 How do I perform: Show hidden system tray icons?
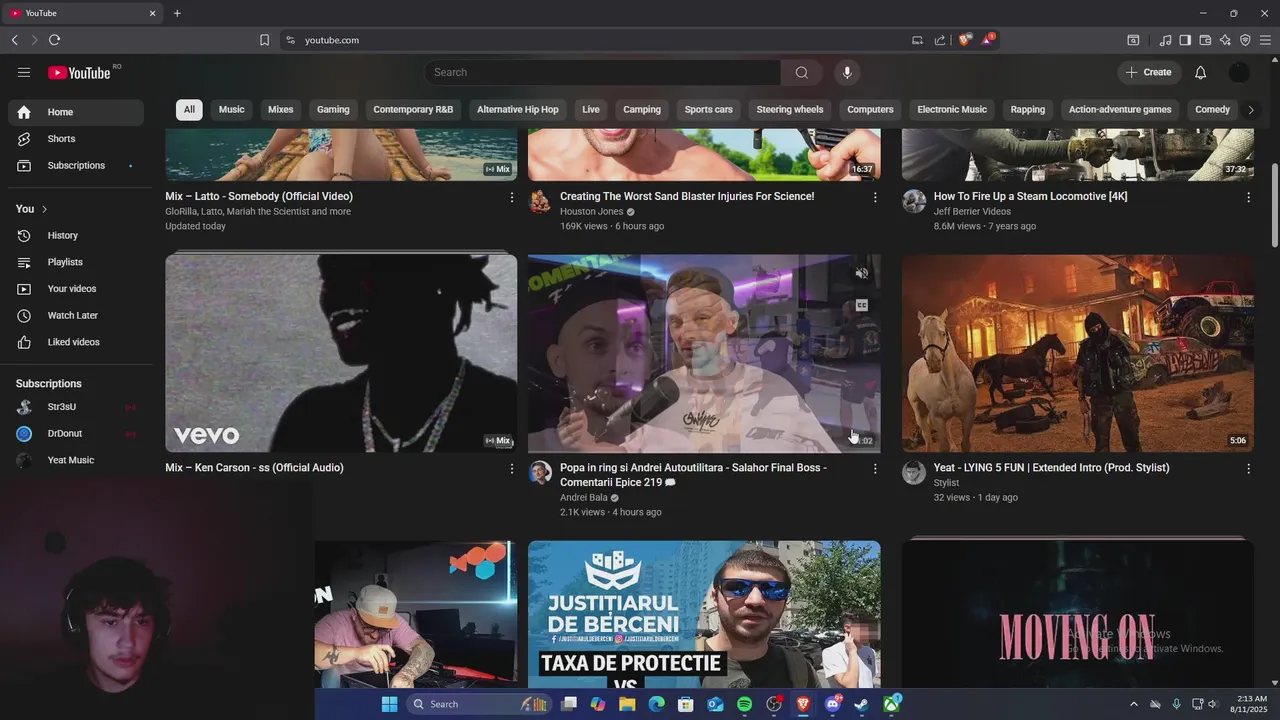click(x=1133, y=704)
